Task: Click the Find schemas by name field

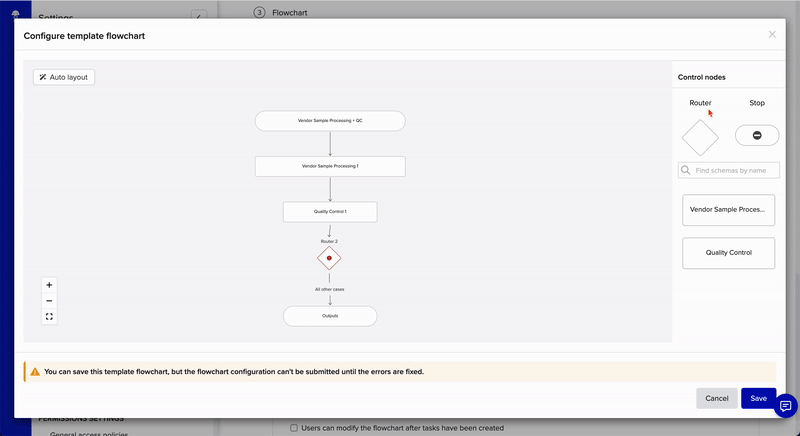Action: click(729, 170)
